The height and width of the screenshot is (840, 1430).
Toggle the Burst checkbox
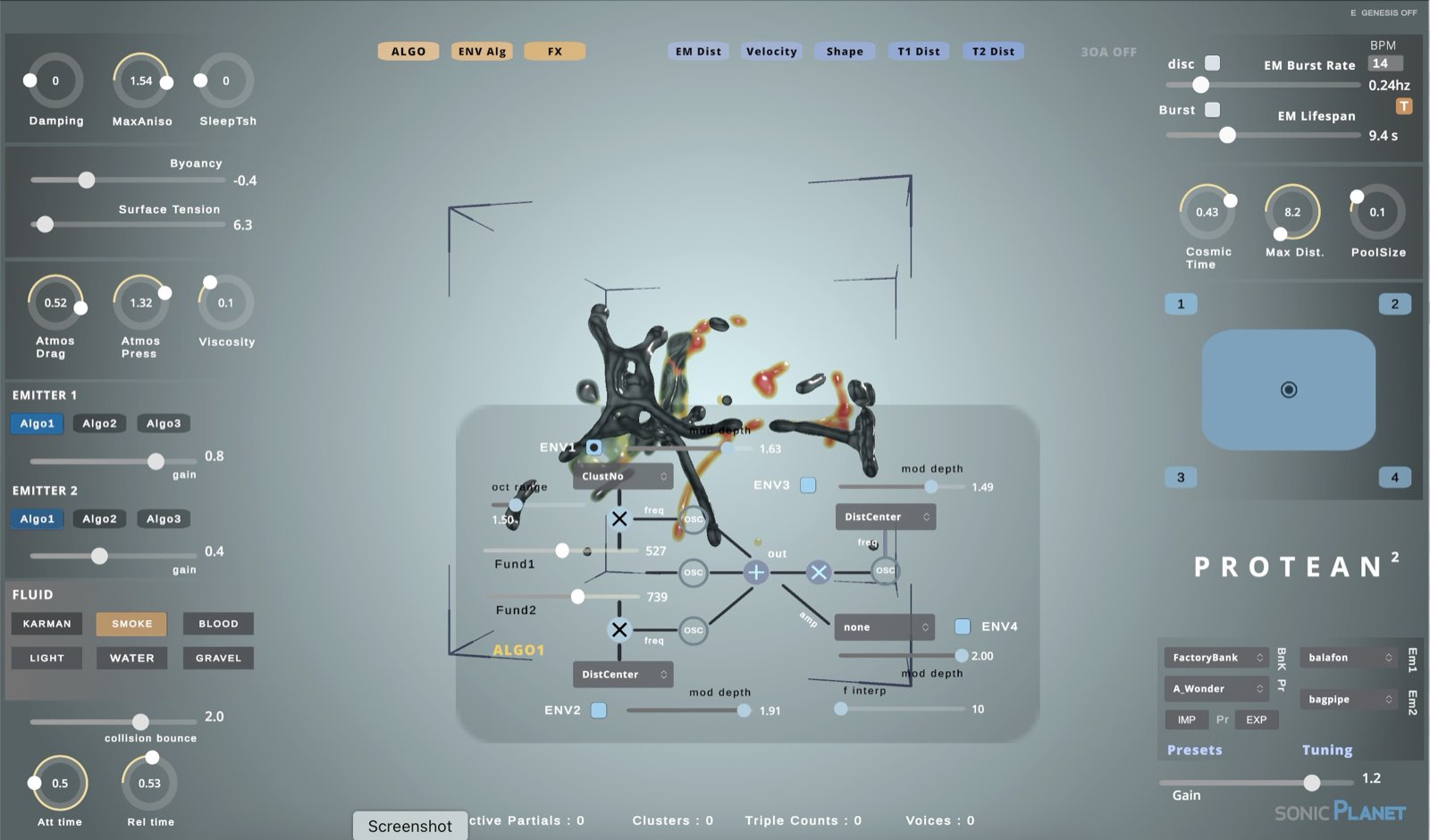1213,110
